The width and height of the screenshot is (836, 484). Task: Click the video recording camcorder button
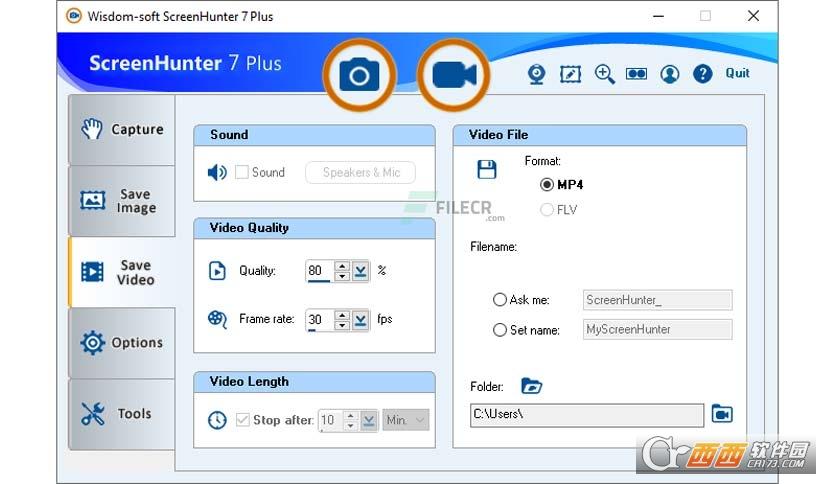click(x=454, y=75)
